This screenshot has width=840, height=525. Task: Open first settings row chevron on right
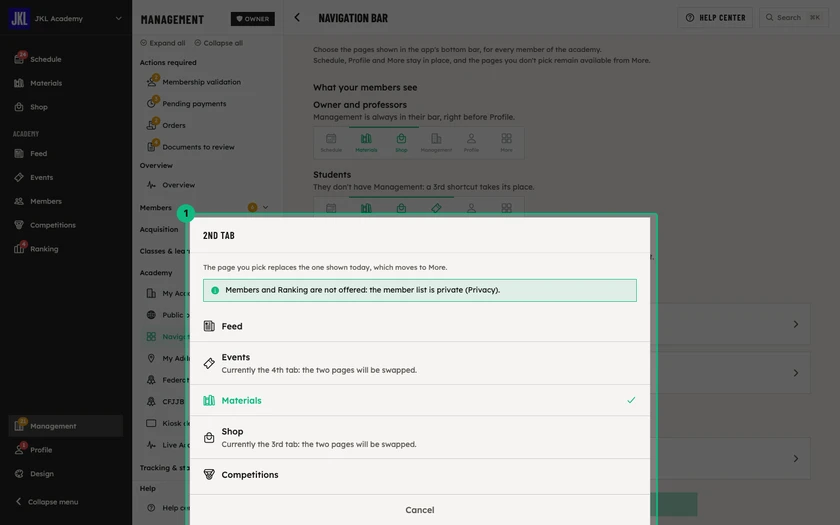[x=796, y=324]
